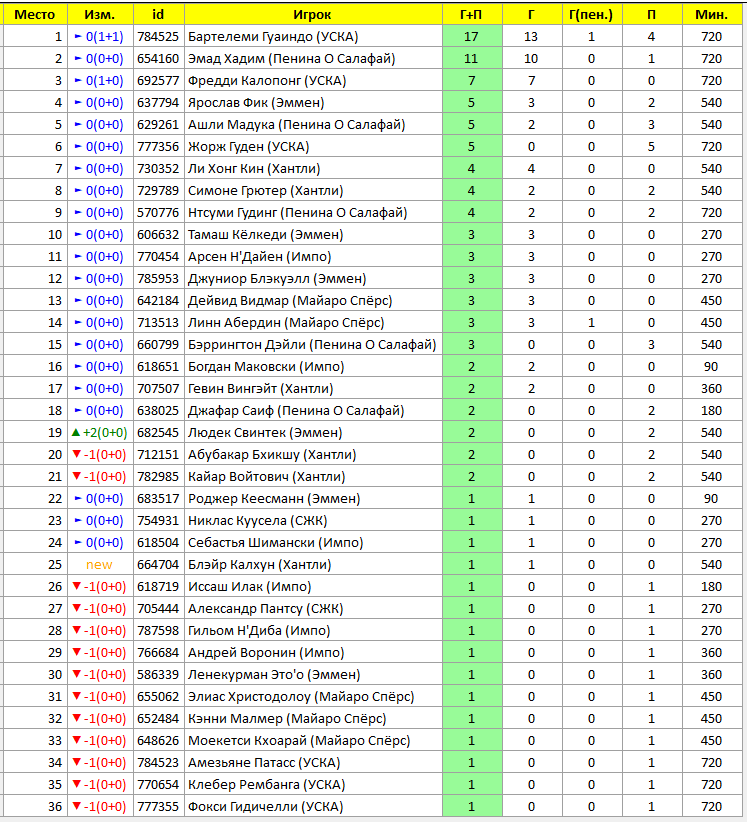Select player Блэйр Калхун (Хантли)
747x822 pixels.
click(260, 565)
